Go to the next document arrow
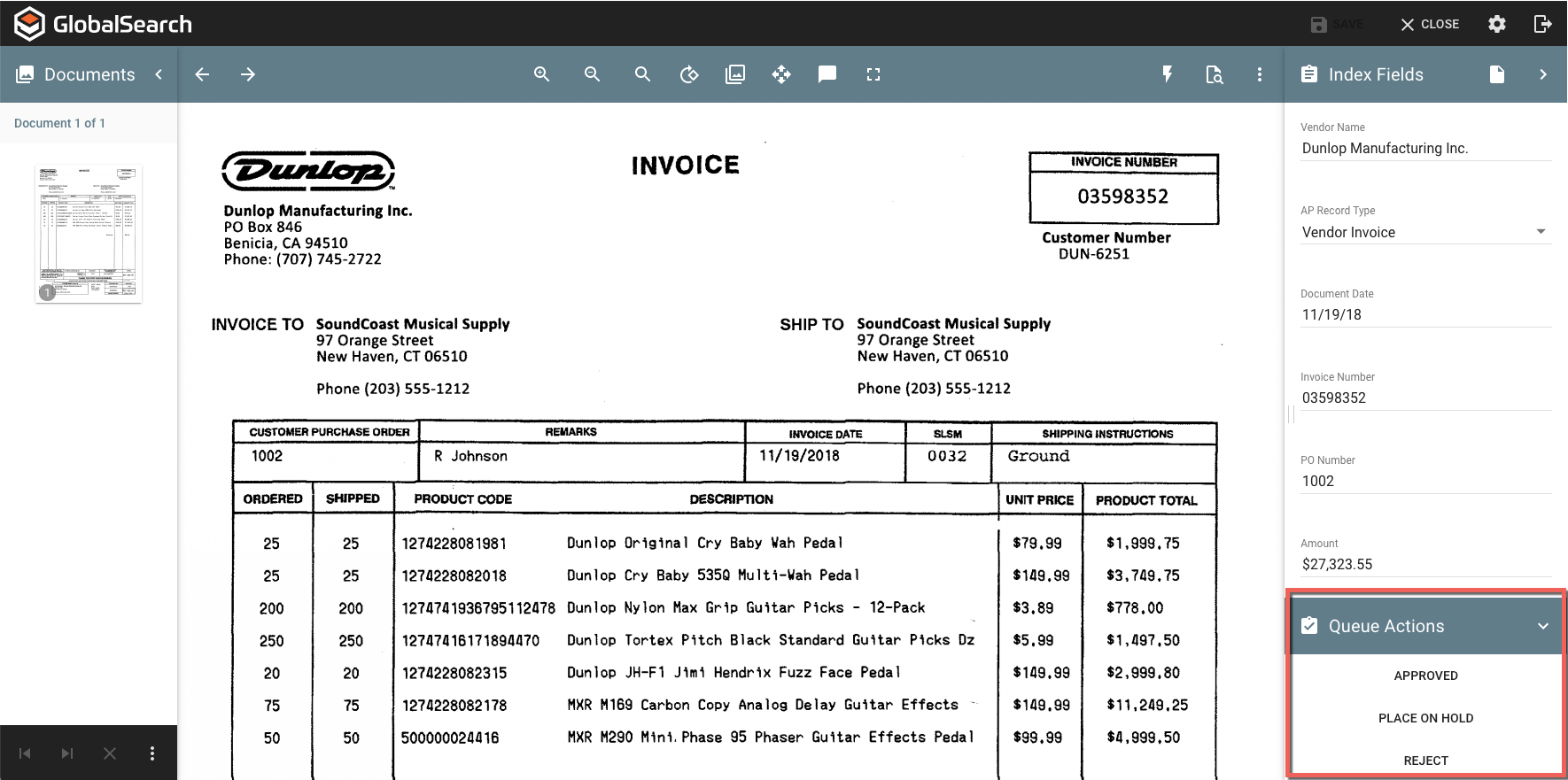This screenshot has height=780, width=1568. coord(248,74)
